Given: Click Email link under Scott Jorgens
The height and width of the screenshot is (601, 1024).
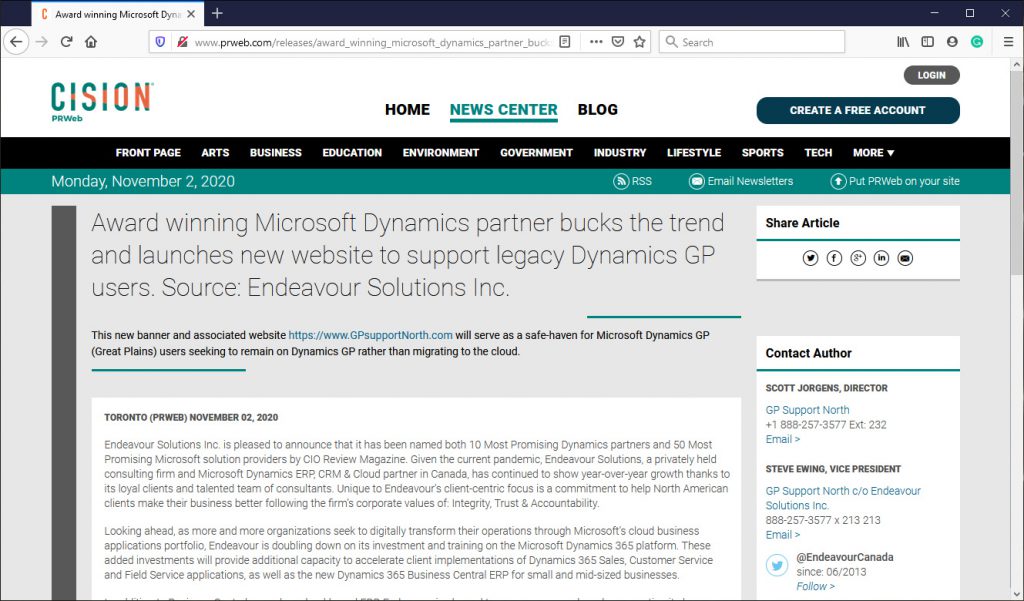Looking at the screenshot, I should pos(782,439).
